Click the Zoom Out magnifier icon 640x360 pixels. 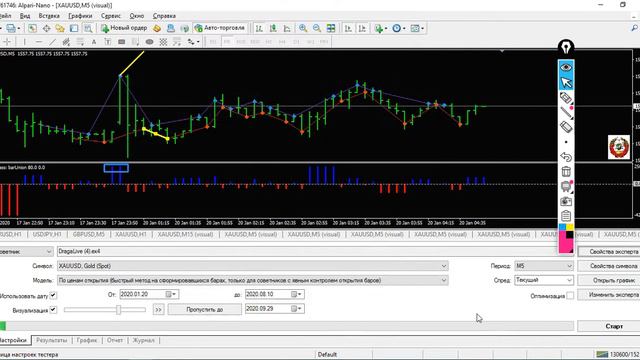pos(317,28)
